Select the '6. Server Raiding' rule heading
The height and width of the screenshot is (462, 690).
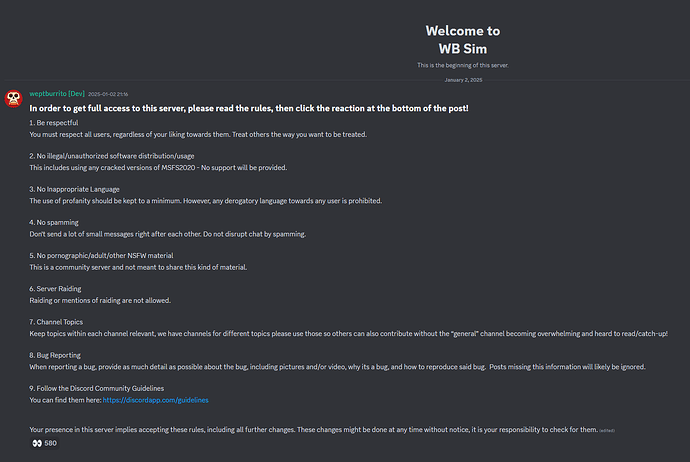(x=55, y=289)
